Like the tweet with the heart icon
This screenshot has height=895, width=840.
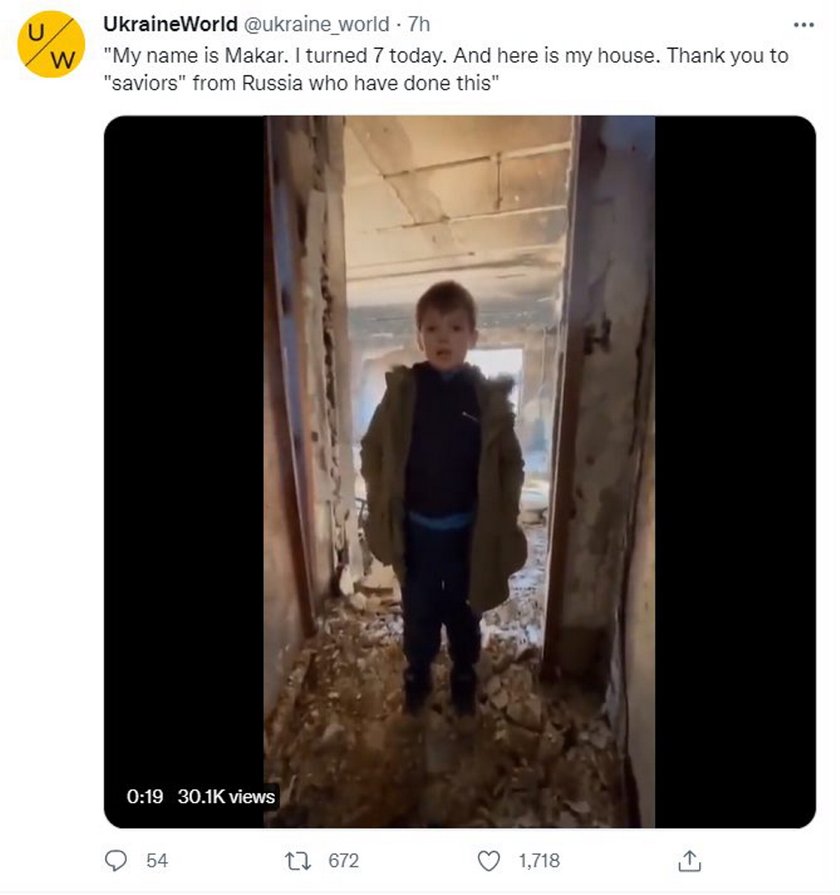click(488, 861)
